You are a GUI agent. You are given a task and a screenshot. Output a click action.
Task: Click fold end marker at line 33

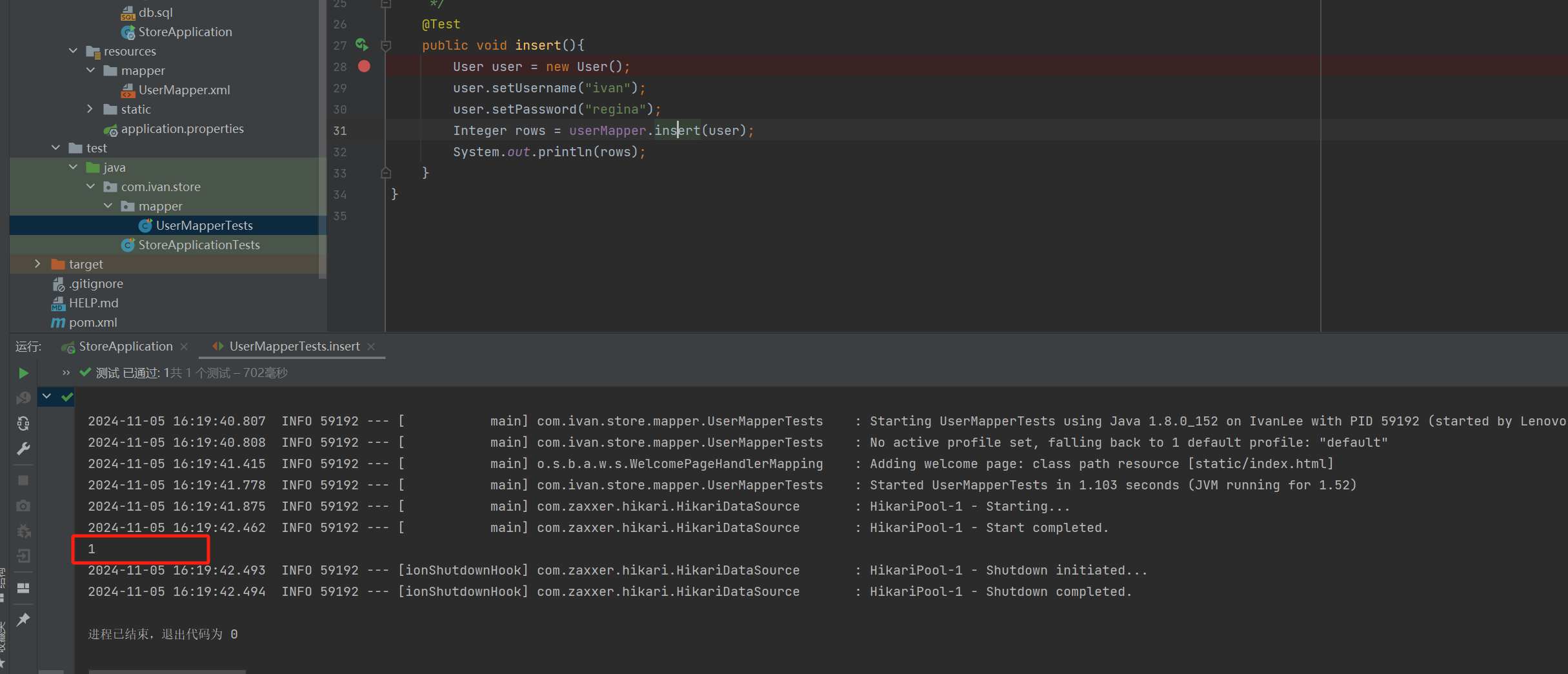386,173
